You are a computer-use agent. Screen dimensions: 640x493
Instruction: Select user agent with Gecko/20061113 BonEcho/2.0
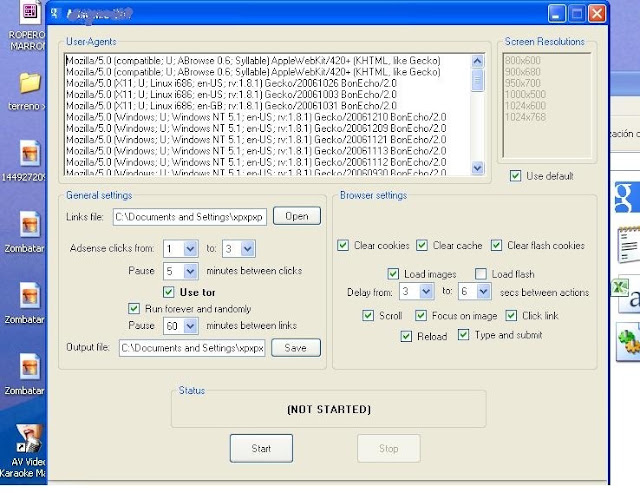pos(256,151)
